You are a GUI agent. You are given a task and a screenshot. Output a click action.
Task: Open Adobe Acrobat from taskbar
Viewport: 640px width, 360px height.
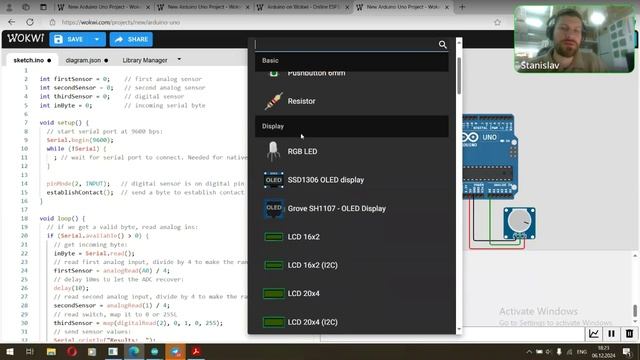pyautogui.click(x=196, y=351)
